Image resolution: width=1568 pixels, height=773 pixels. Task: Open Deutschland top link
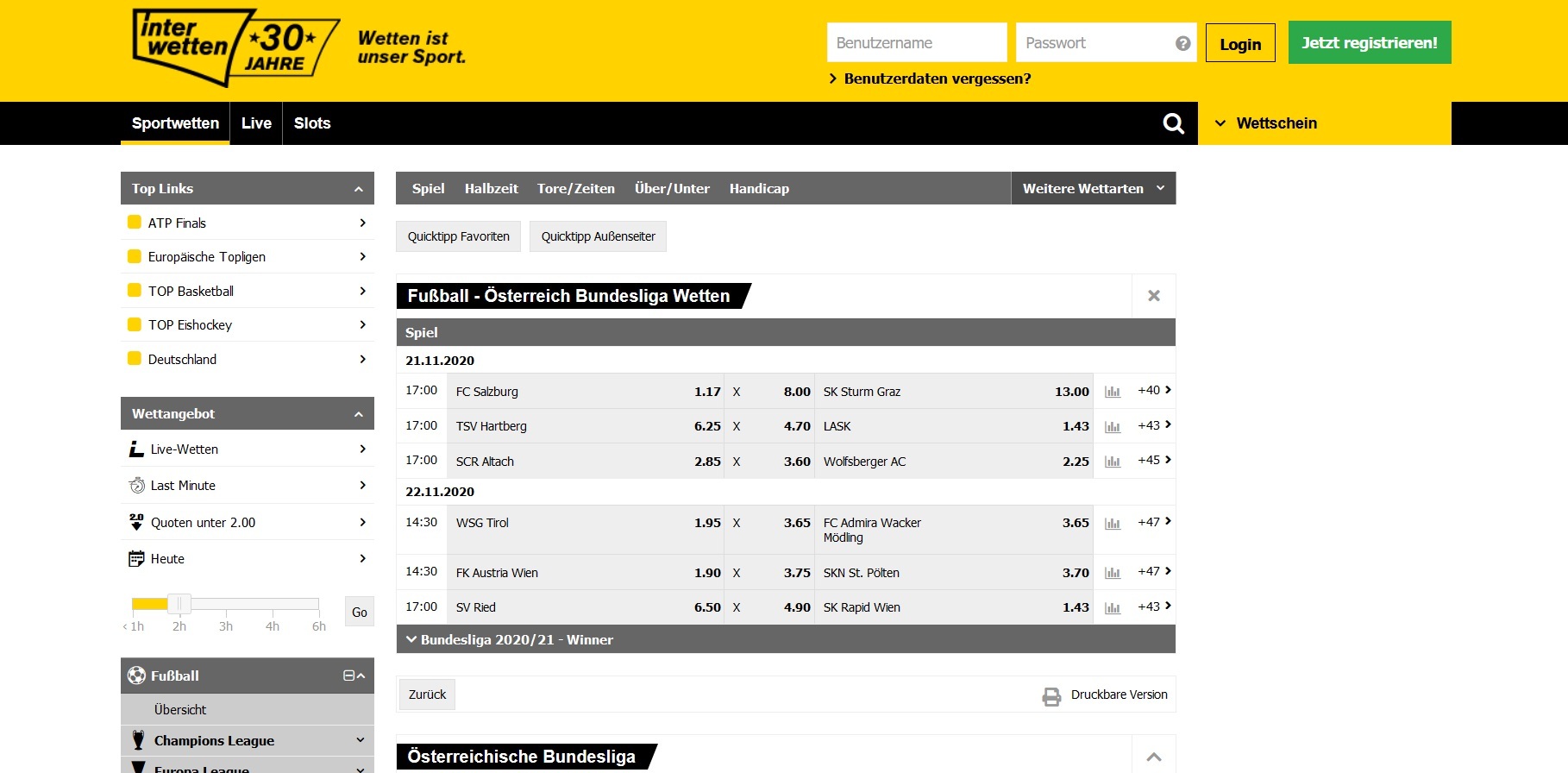click(248, 359)
